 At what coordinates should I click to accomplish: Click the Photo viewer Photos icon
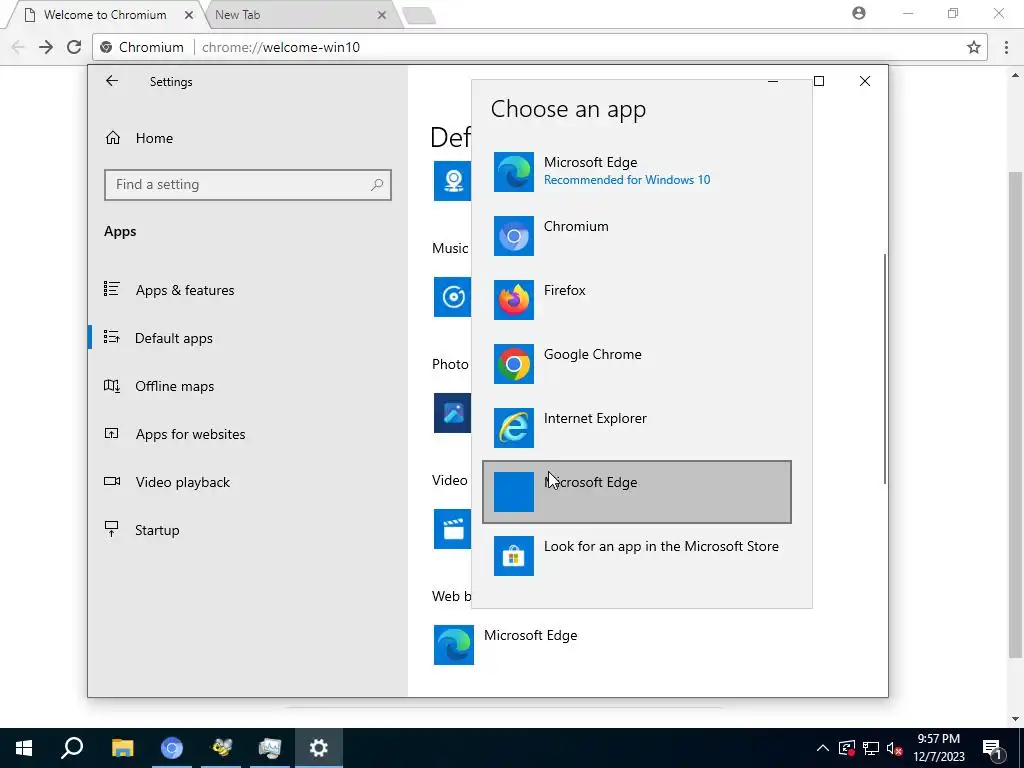point(453,413)
